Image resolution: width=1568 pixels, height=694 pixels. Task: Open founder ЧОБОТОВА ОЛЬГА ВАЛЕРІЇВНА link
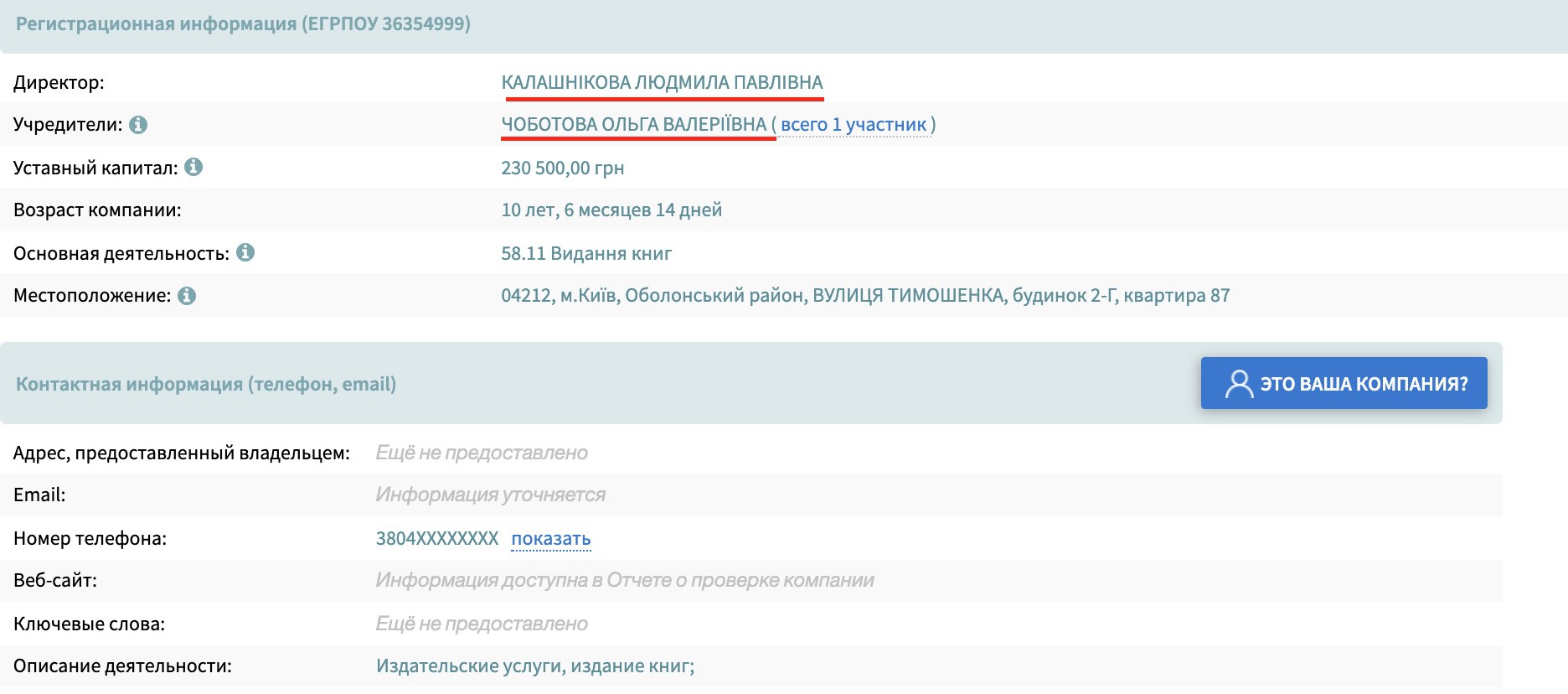click(633, 125)
